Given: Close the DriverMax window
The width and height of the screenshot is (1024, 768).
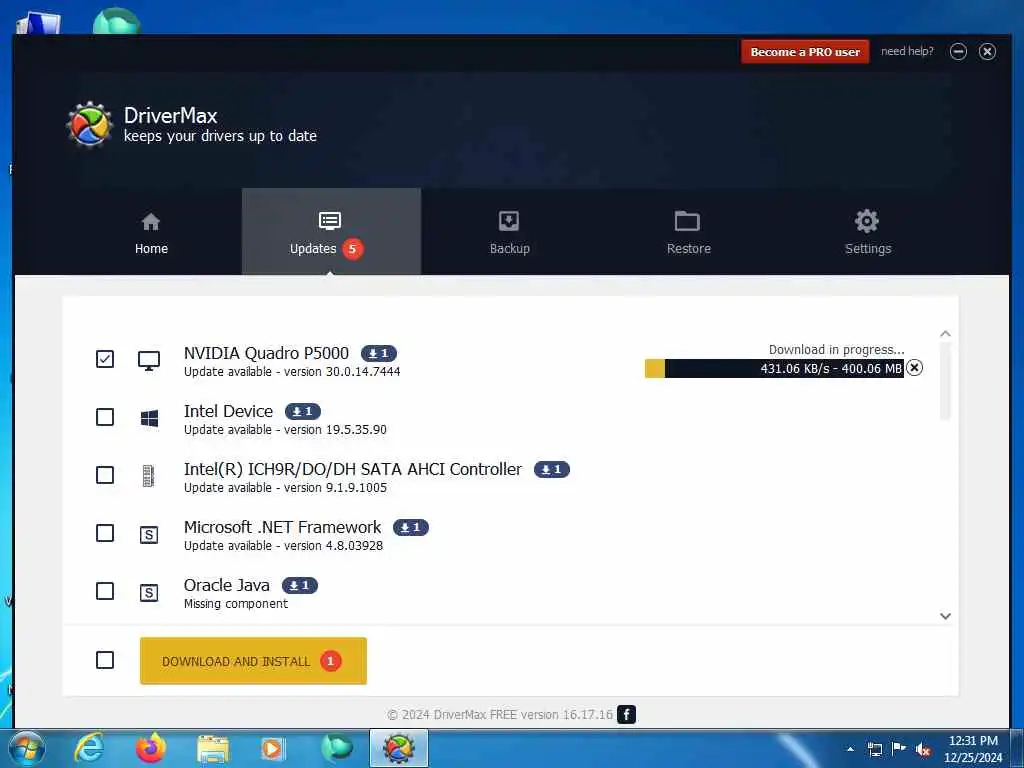Looking at the screenshot, I should (987, 52).
